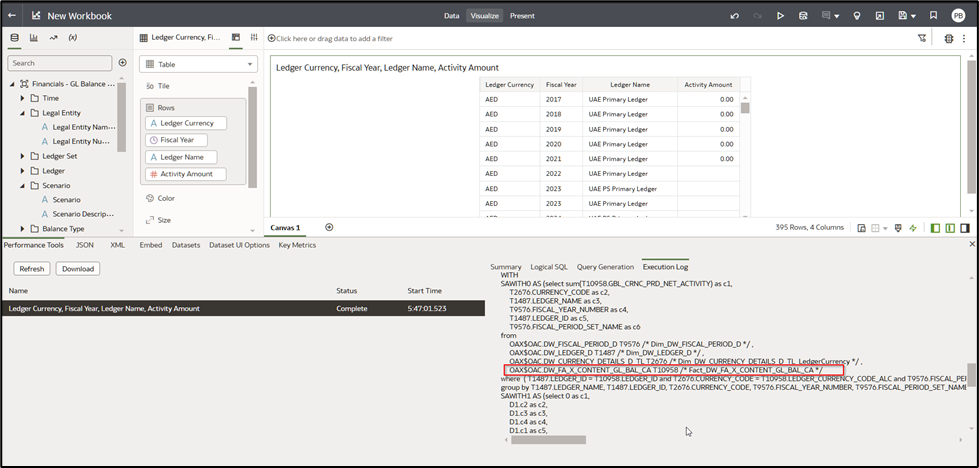The image size is (979, 468).
Task: Open the insights lightbulb panel
Action: pos(857,16)
